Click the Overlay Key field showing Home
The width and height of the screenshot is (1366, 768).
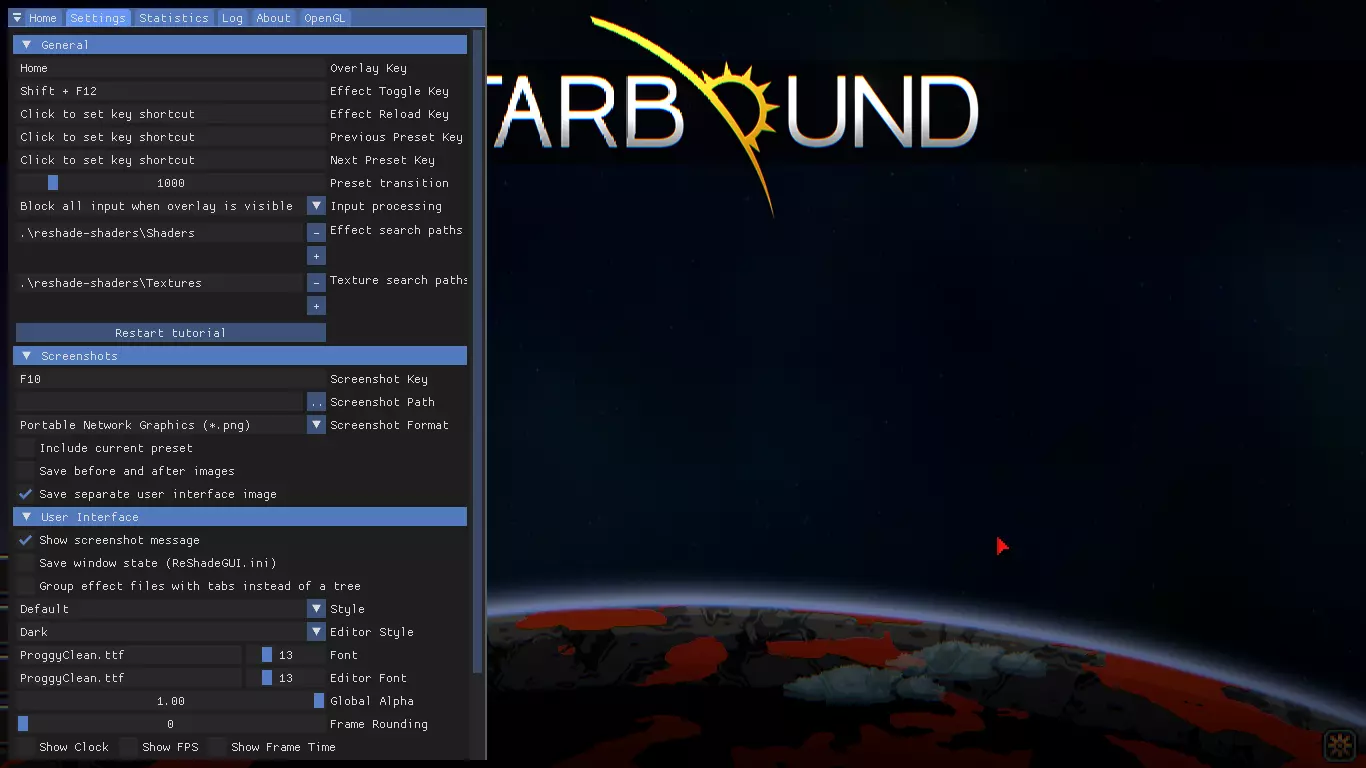[171, 68]
